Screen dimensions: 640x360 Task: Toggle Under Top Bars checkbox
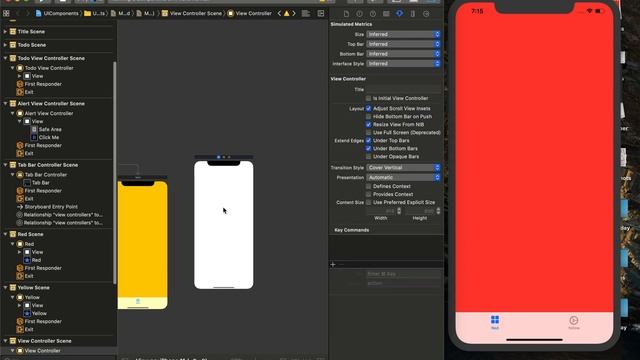coord(369,140)
